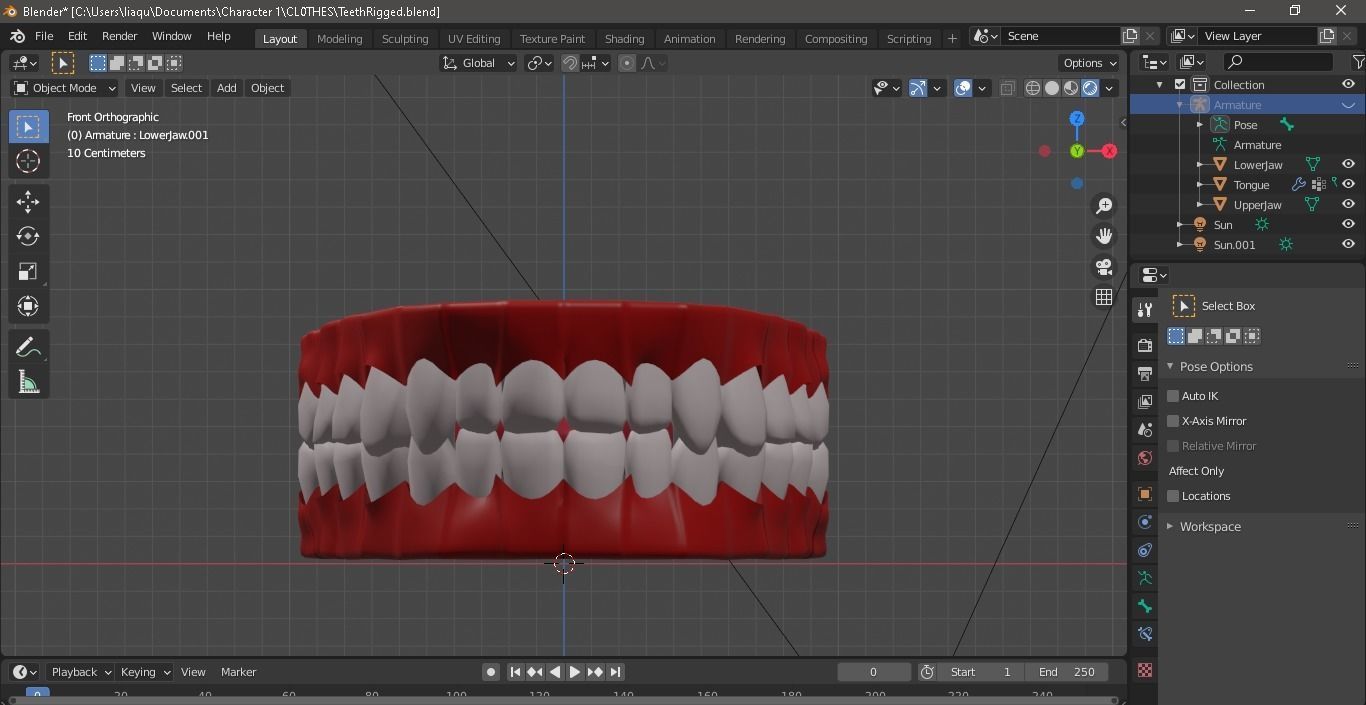Hide the Tongue object in the outliner
Screen dimensions: 1366x705
point(1348,184)
